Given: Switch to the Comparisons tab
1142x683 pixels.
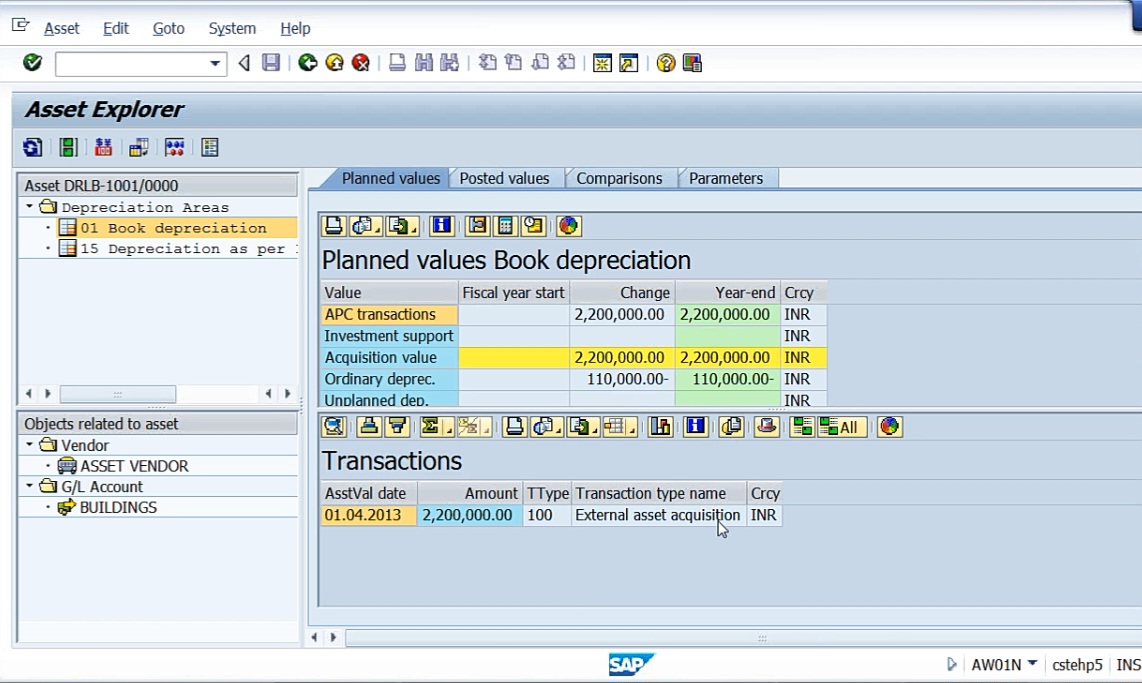Looking at the screenshot, I should click(619, 178).
